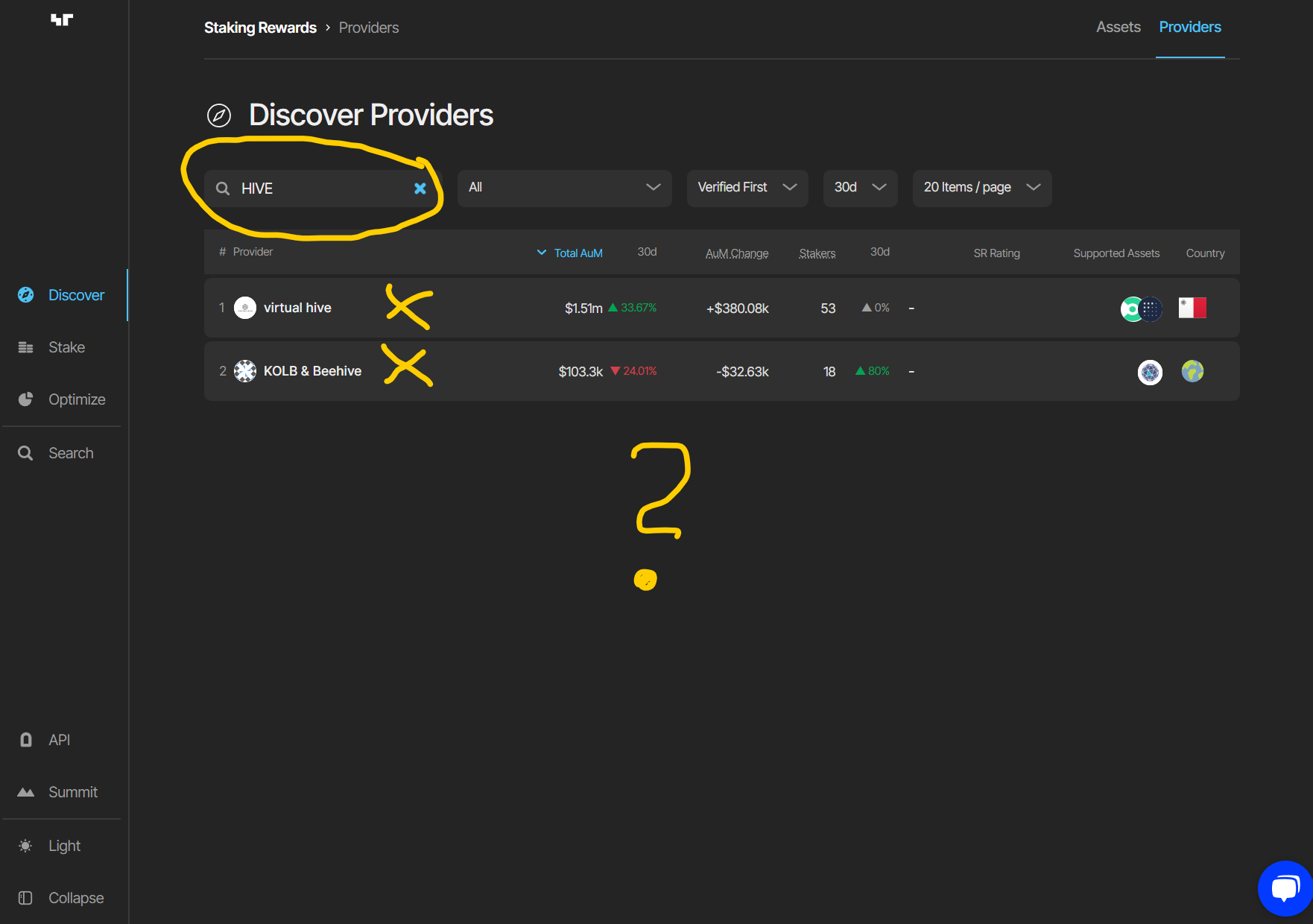
Task: Click virtual hive's supported assets icons
Action: (x=1141, y=308)
